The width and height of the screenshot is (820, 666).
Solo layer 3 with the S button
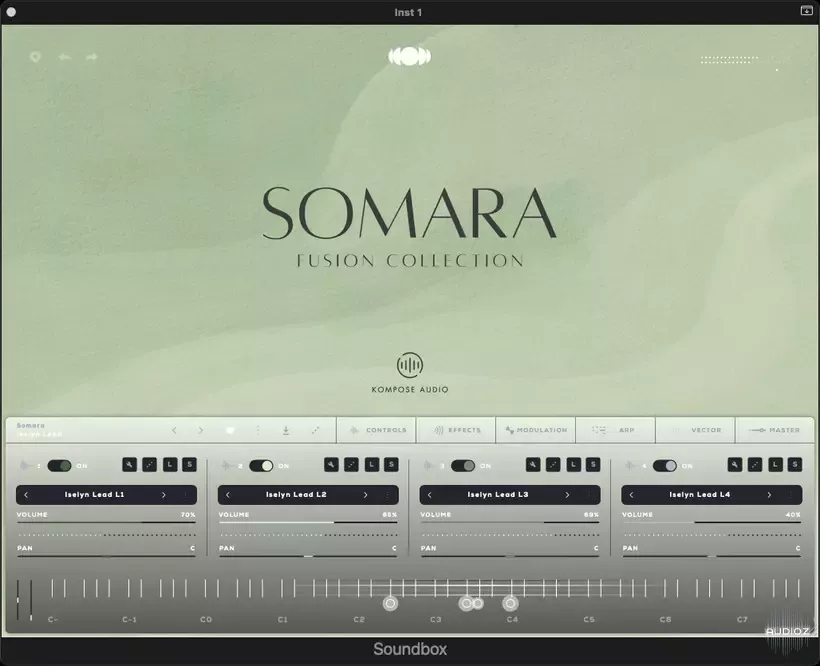coord(593,464)
